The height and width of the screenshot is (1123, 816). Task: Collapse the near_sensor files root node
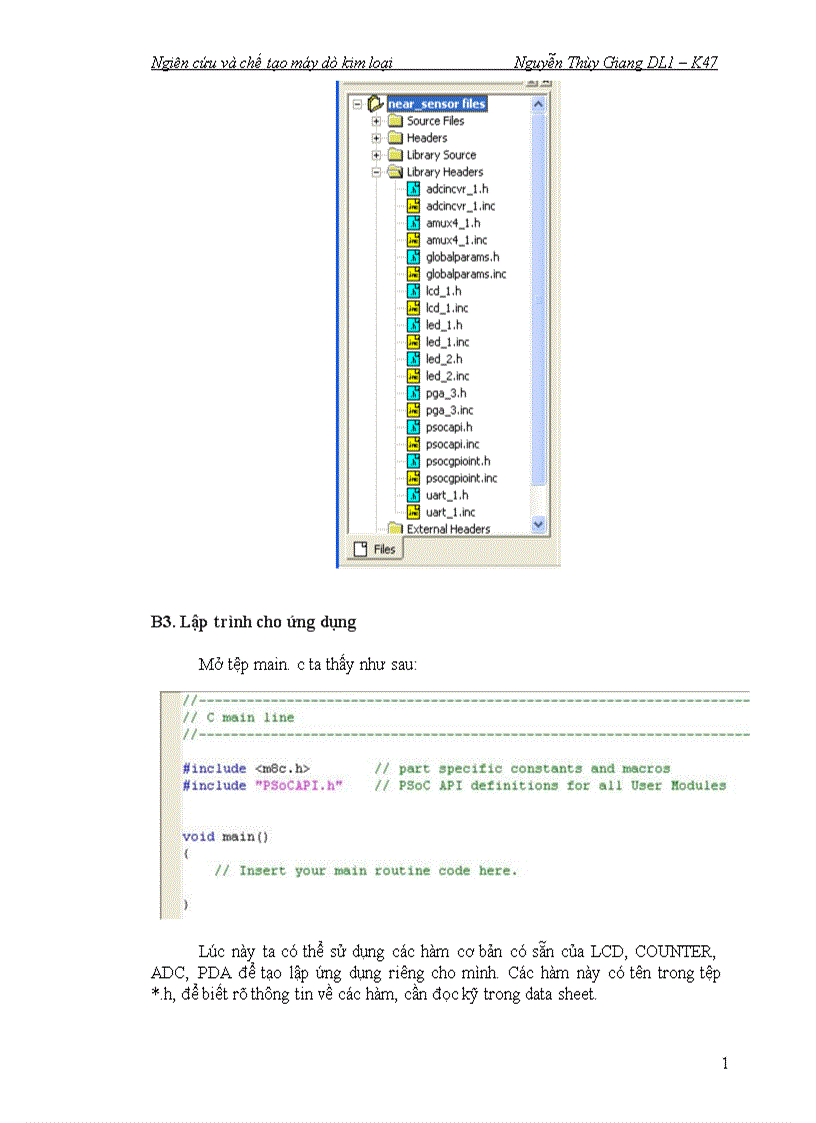pyautogui.click(x=357, y=104)
